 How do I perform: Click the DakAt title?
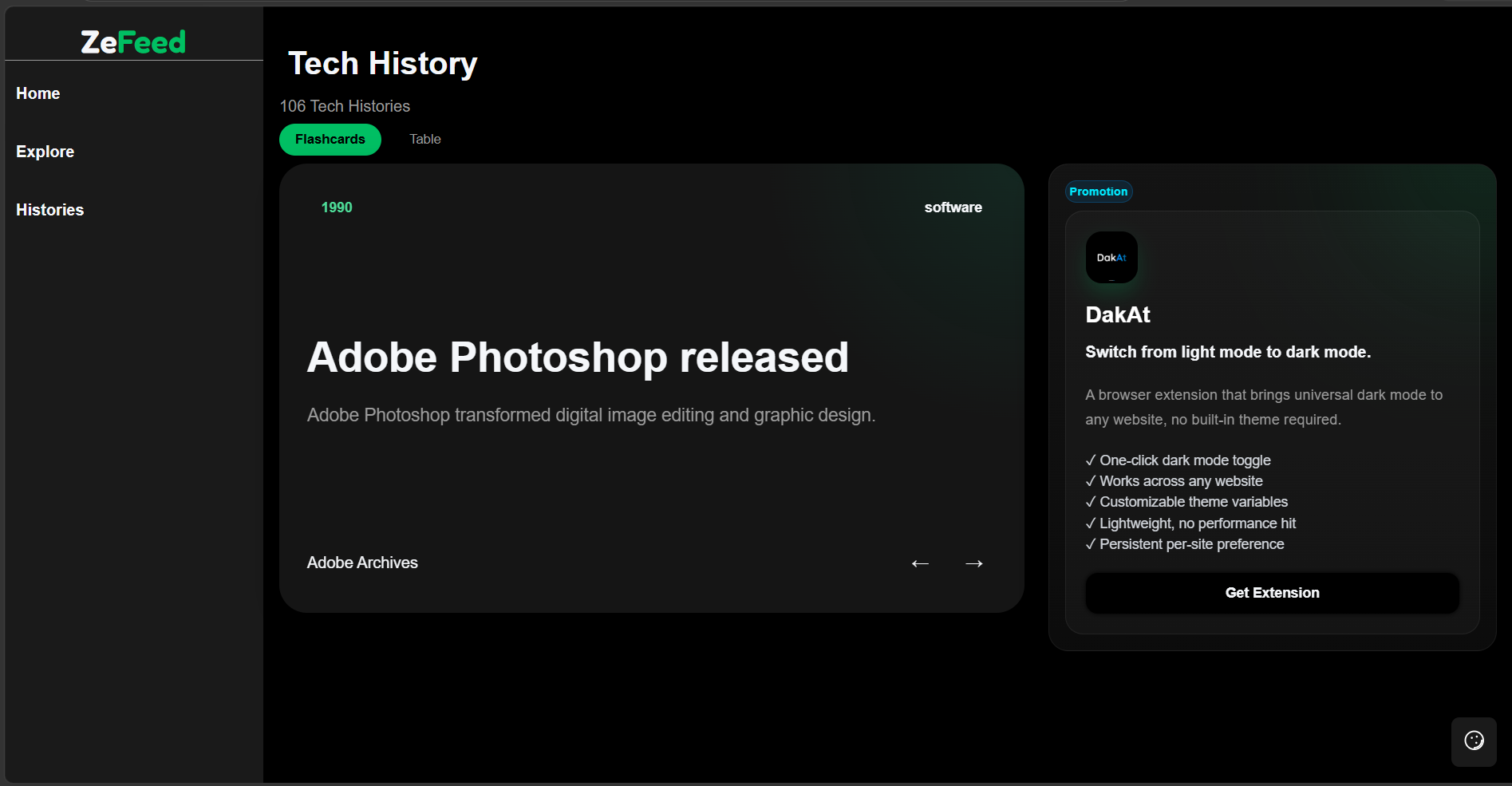click(x=1117, y=314)
